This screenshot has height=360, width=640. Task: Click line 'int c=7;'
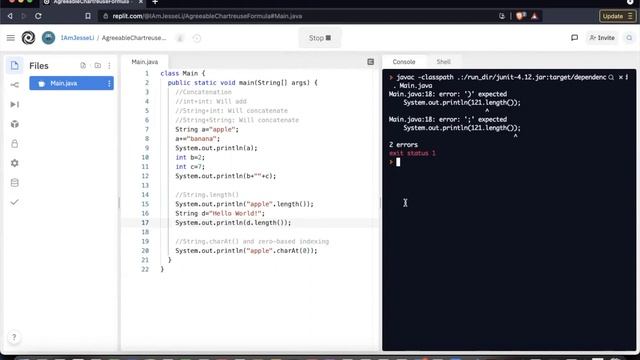tap(190, 167)
